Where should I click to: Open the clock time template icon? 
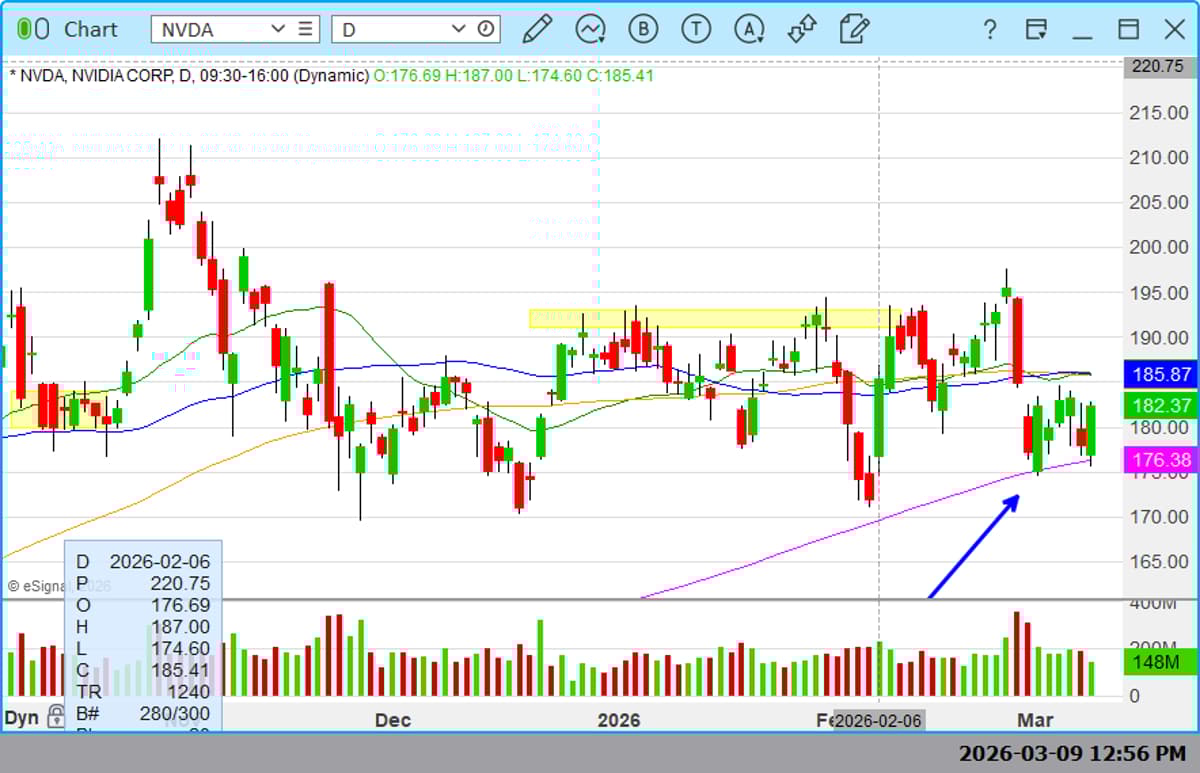point(485,29)
